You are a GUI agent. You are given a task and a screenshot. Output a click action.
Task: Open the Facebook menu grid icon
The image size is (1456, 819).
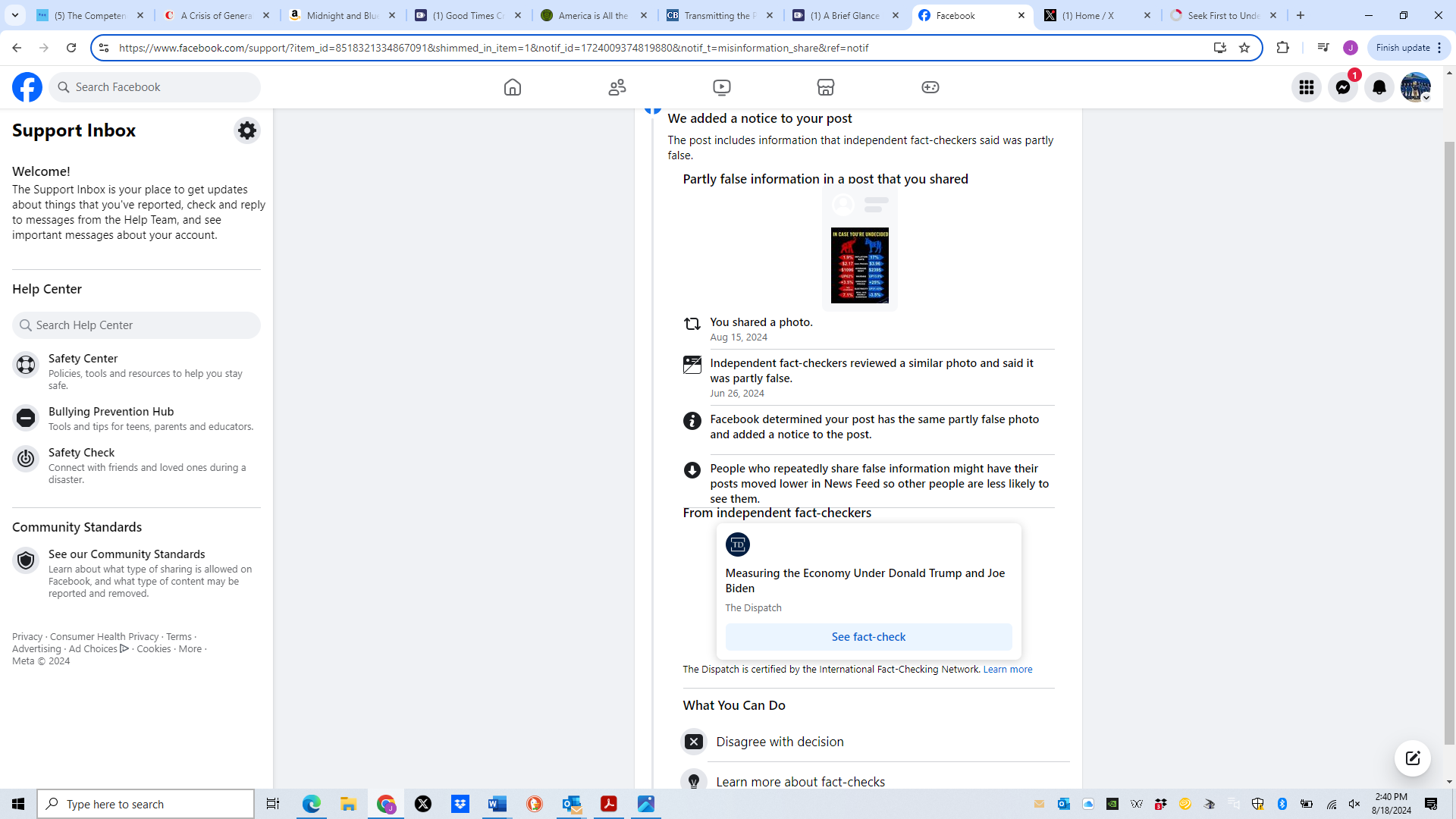tap(1307, 87)
